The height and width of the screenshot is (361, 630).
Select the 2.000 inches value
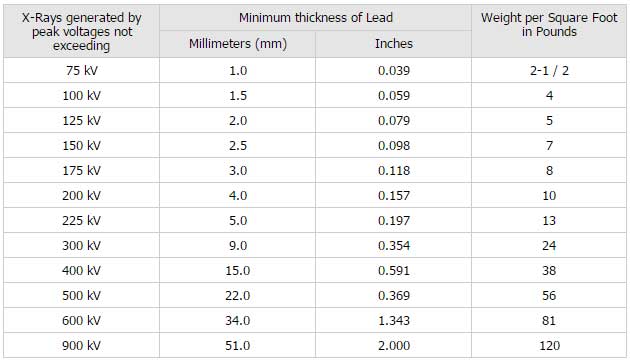point(394,345)
